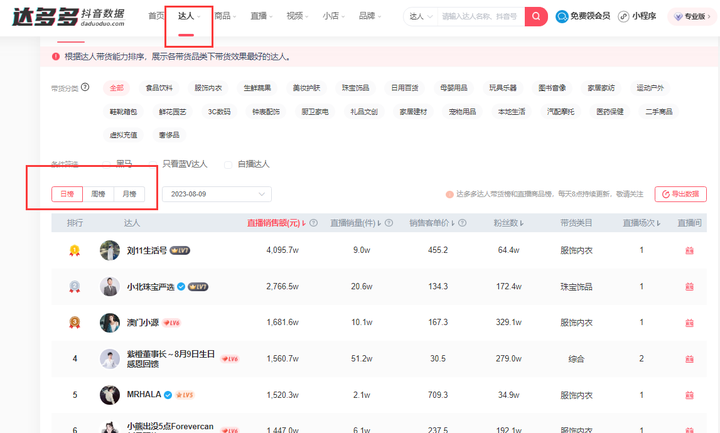The image size is (720, 433).
Task: Expand the 小店 navigation menu
Action: pyautogui.click(x=333, y=16)
